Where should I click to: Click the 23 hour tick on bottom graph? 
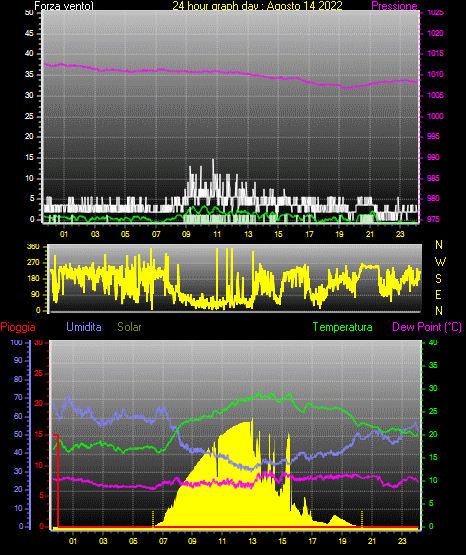[x=402, y=541]
